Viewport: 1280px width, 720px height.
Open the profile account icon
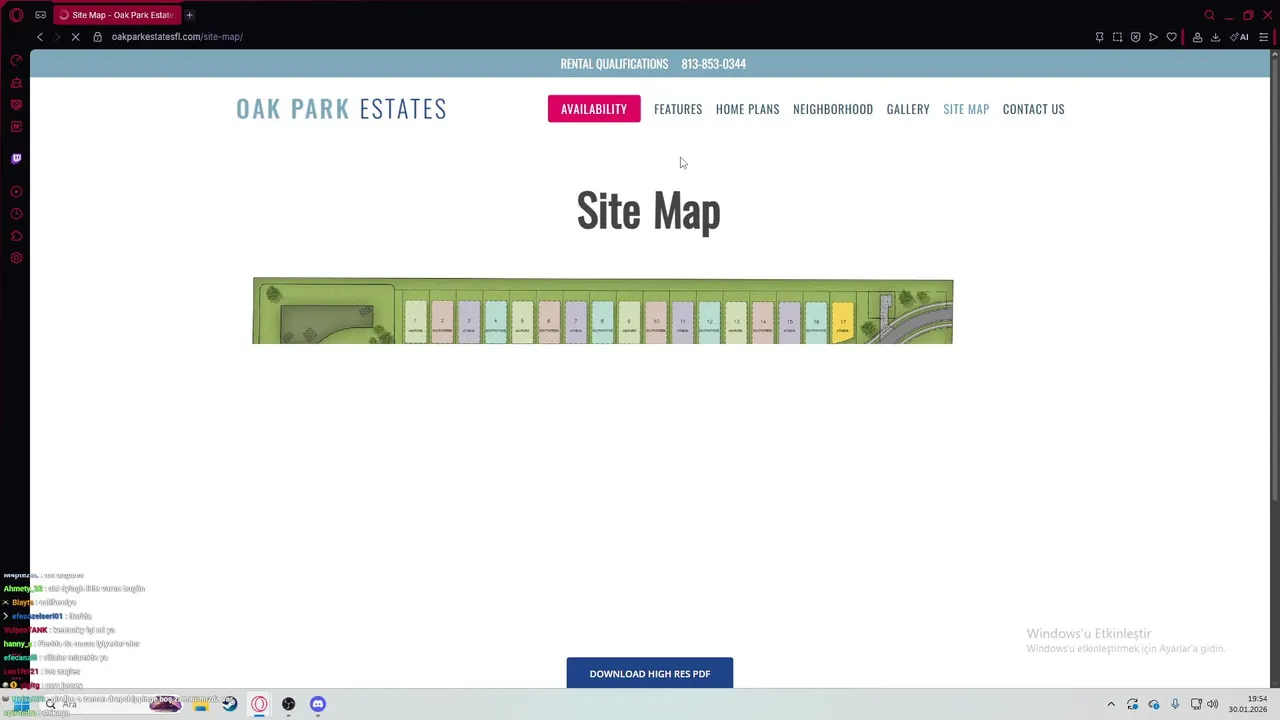coord(1197,37)
